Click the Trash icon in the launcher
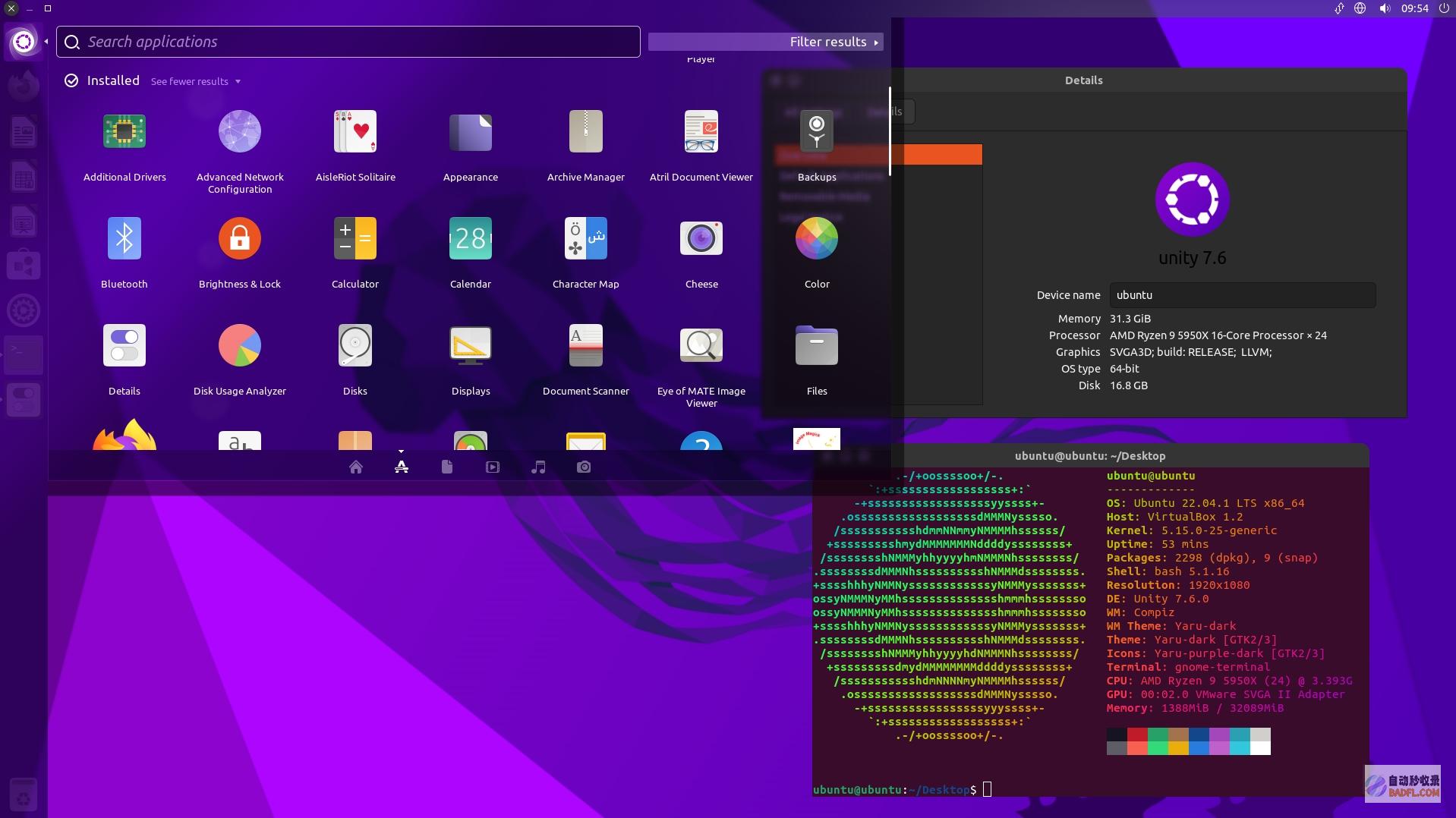This screenshot has height=818, width=1456. (x=24, y=795)
